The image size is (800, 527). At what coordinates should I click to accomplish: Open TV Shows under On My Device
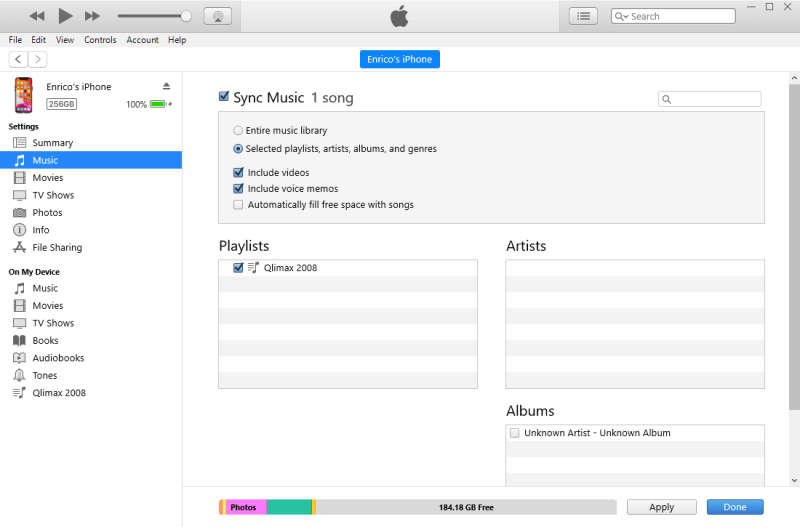pos(91,323)
